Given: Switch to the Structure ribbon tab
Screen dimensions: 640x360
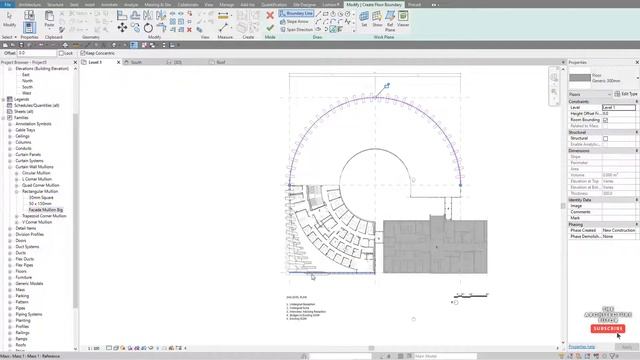Looking at the screenshot, I should coord(55,4).
